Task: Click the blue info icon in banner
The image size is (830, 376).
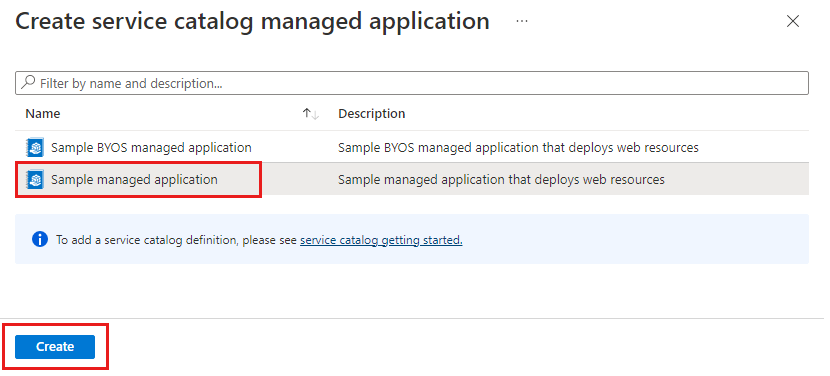Action: pos(40,239)
